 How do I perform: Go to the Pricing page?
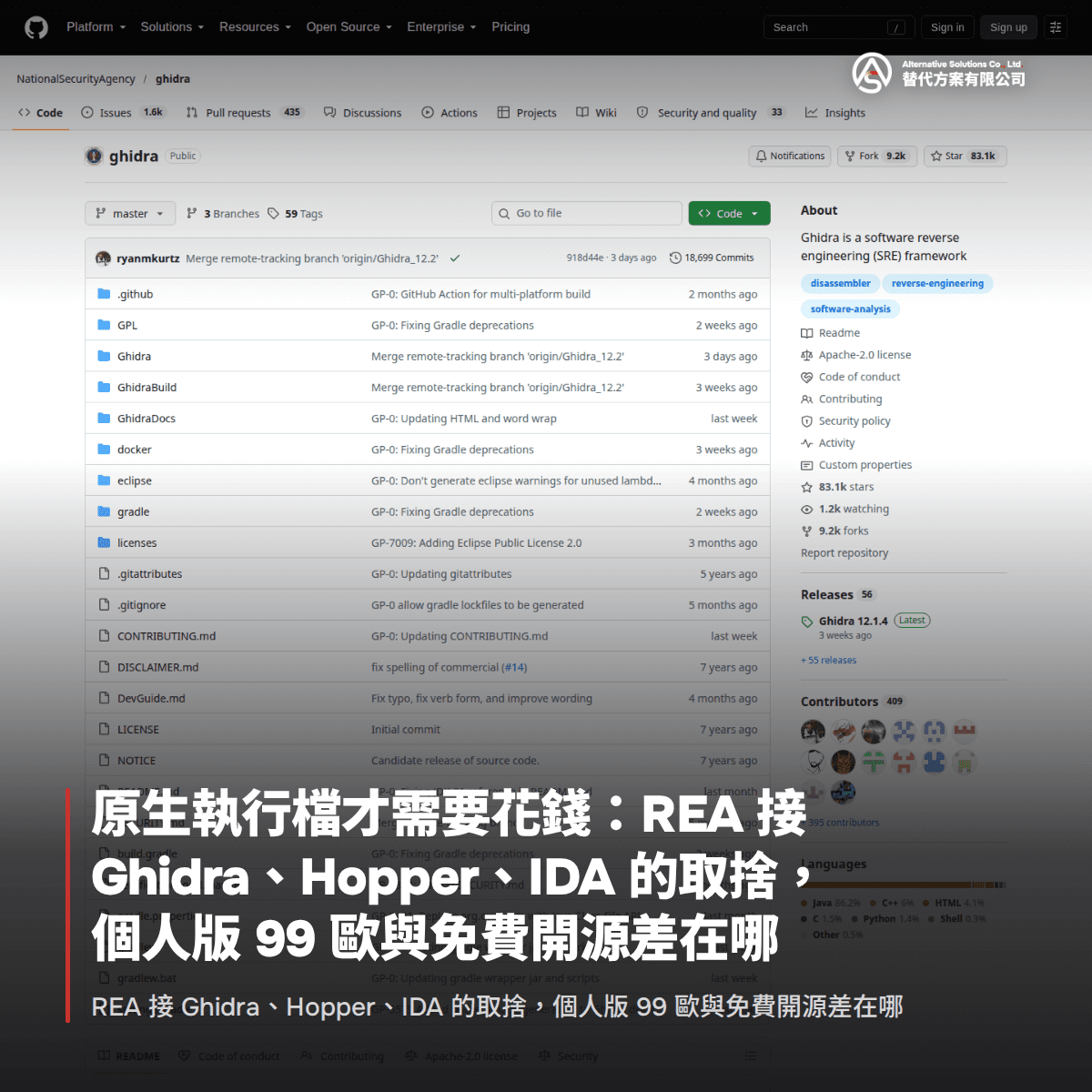pyautogui.click(x=511, y=27)
